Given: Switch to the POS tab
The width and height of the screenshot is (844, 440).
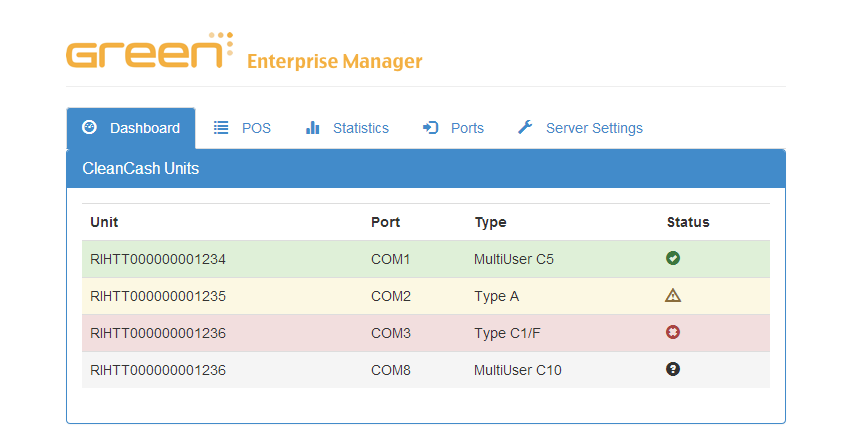Looking at the screenshot, I should coord(242,128).
